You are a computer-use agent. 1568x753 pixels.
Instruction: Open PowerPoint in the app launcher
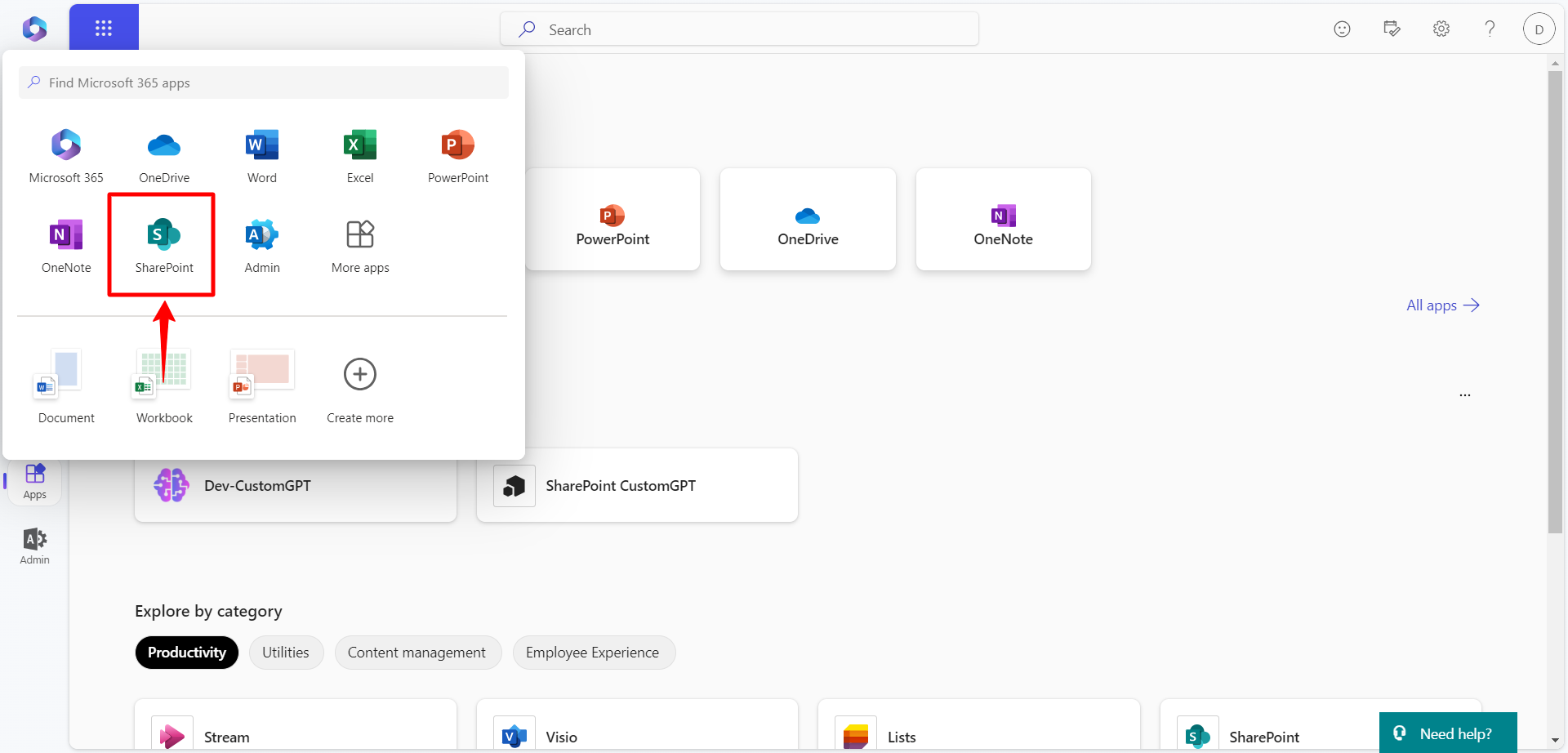click(x=458, y=156)
